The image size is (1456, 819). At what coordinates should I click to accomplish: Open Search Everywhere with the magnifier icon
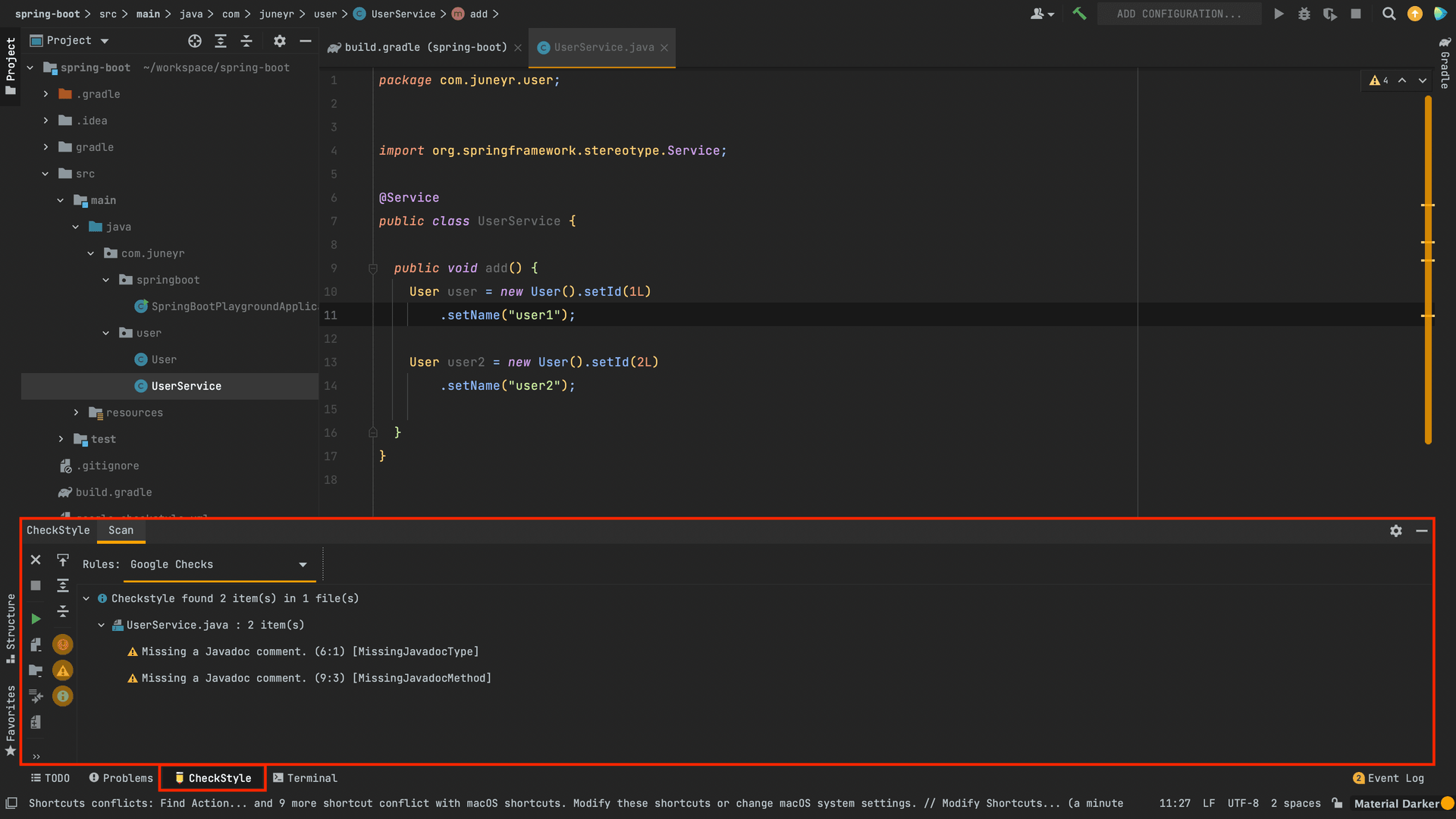[1389, 14]
